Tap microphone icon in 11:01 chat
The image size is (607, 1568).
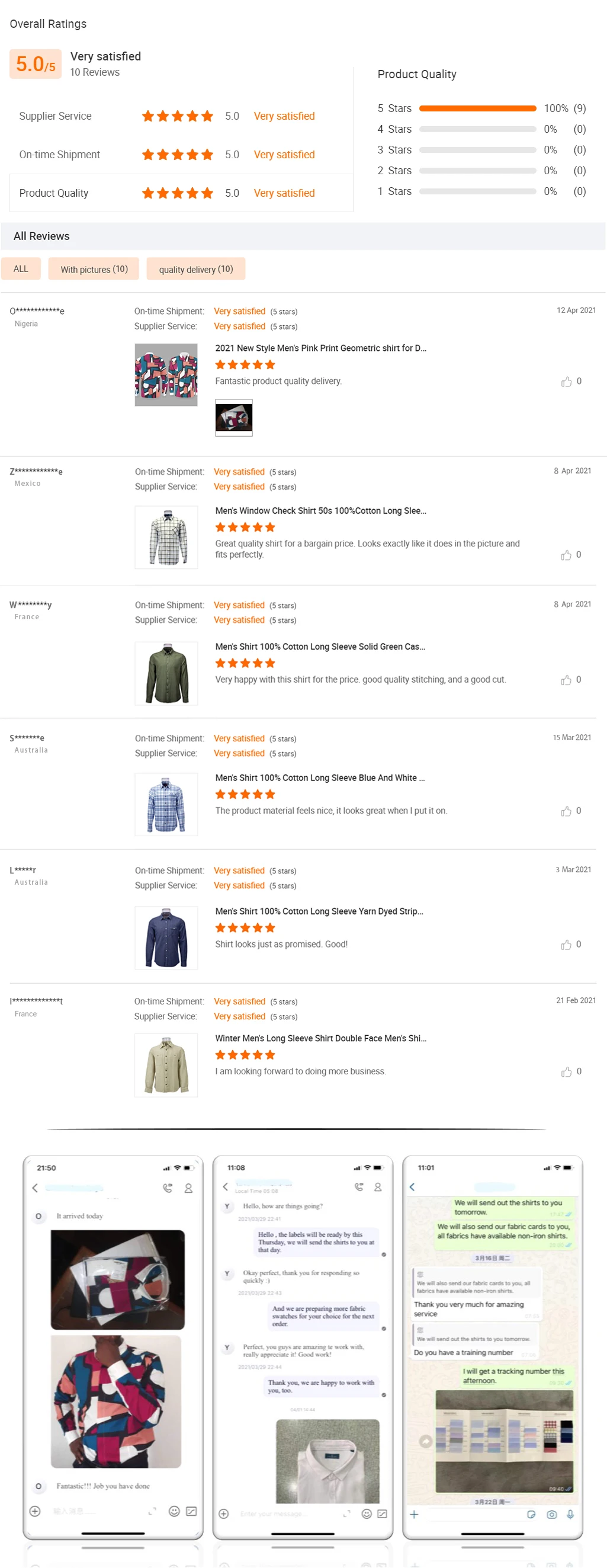570,1514
